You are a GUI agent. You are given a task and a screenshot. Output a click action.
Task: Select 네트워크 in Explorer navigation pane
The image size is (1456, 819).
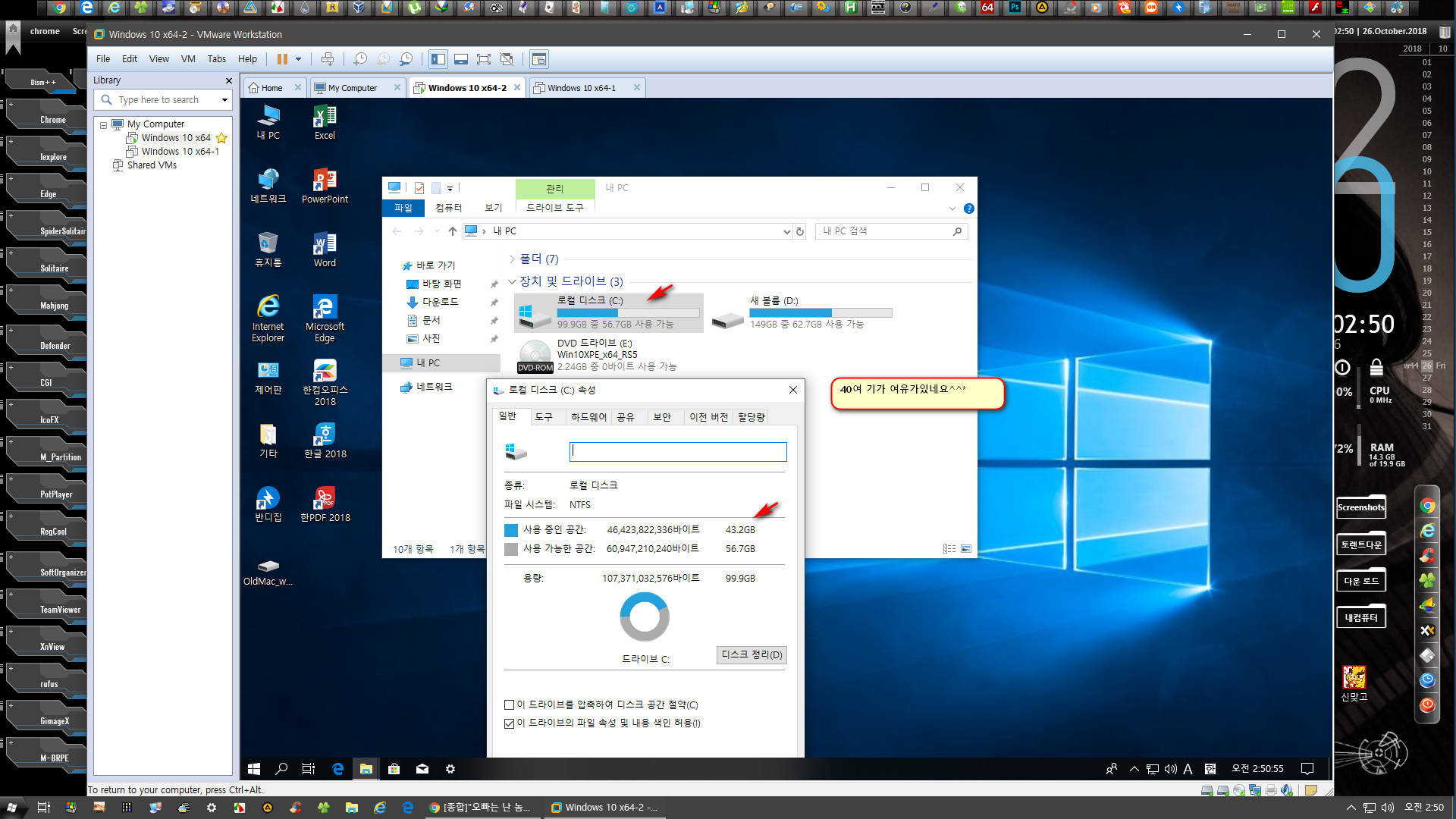[x=434, y=387]
